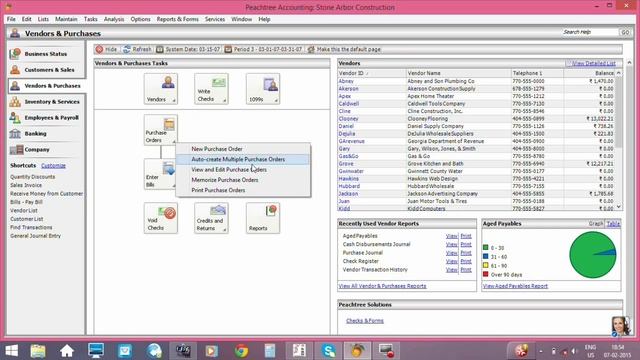Screen dimensions: 640x360
Task: Open the Company navigation page
Action: (x=46, y=149)
